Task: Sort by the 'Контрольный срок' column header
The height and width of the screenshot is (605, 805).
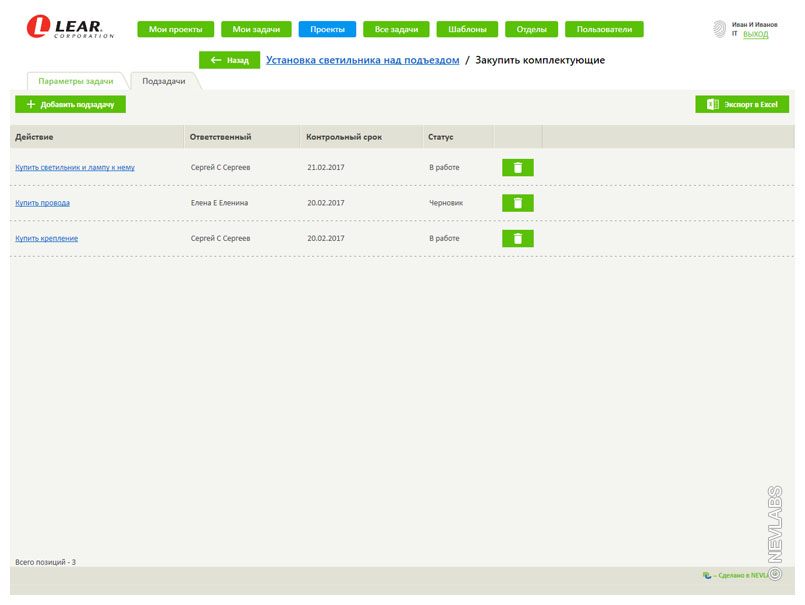Action: click(344, 137)
